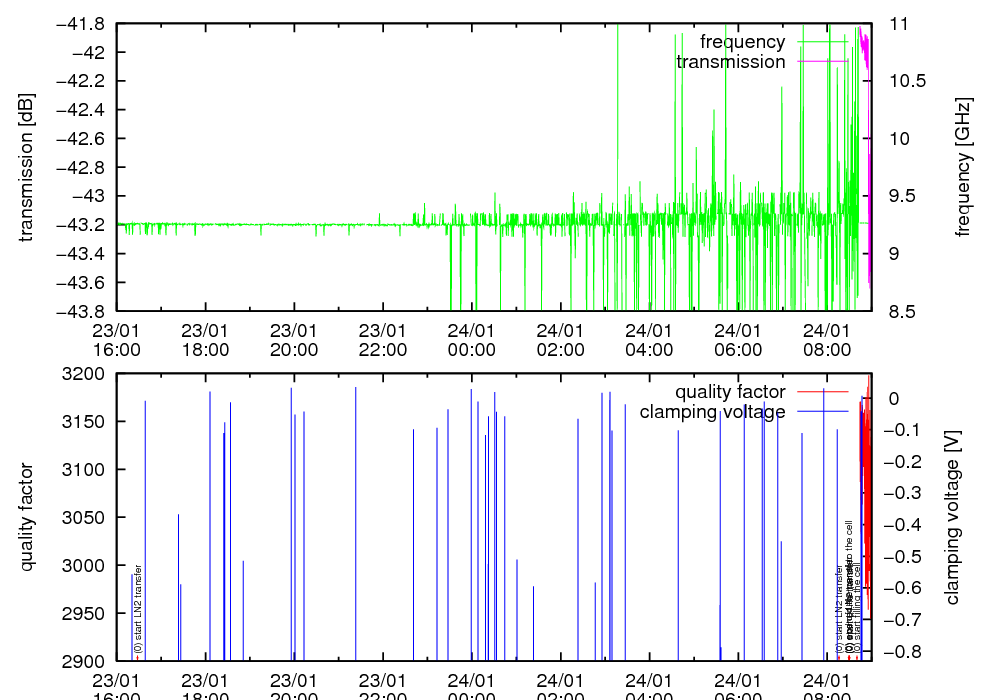The height and width of the screenshot is (700, 1000).
Task: Click the "quality factor" left vertical axis title
Action: (27, 517)
